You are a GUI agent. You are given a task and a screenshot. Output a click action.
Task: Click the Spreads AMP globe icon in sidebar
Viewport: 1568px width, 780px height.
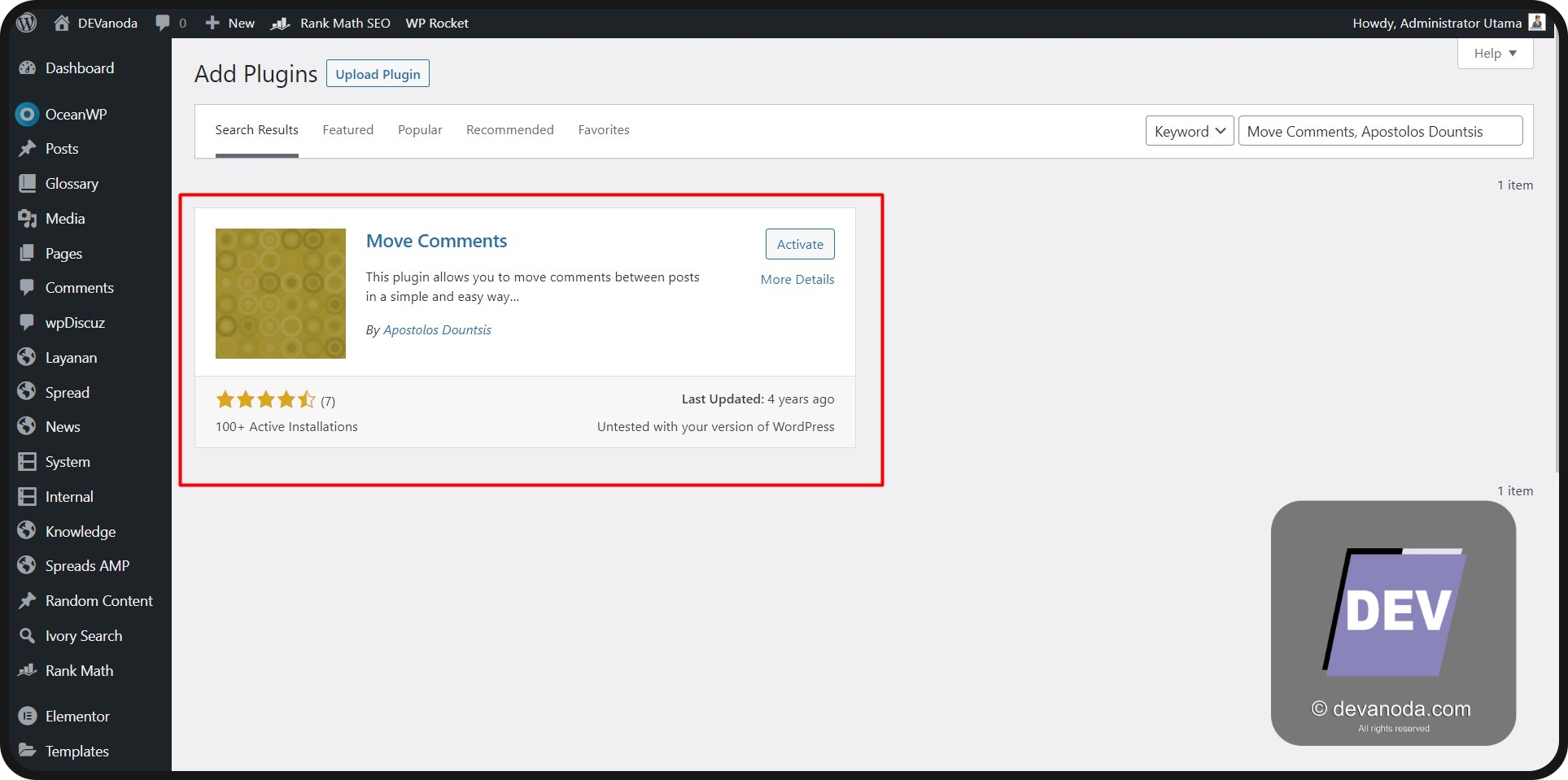27,565
